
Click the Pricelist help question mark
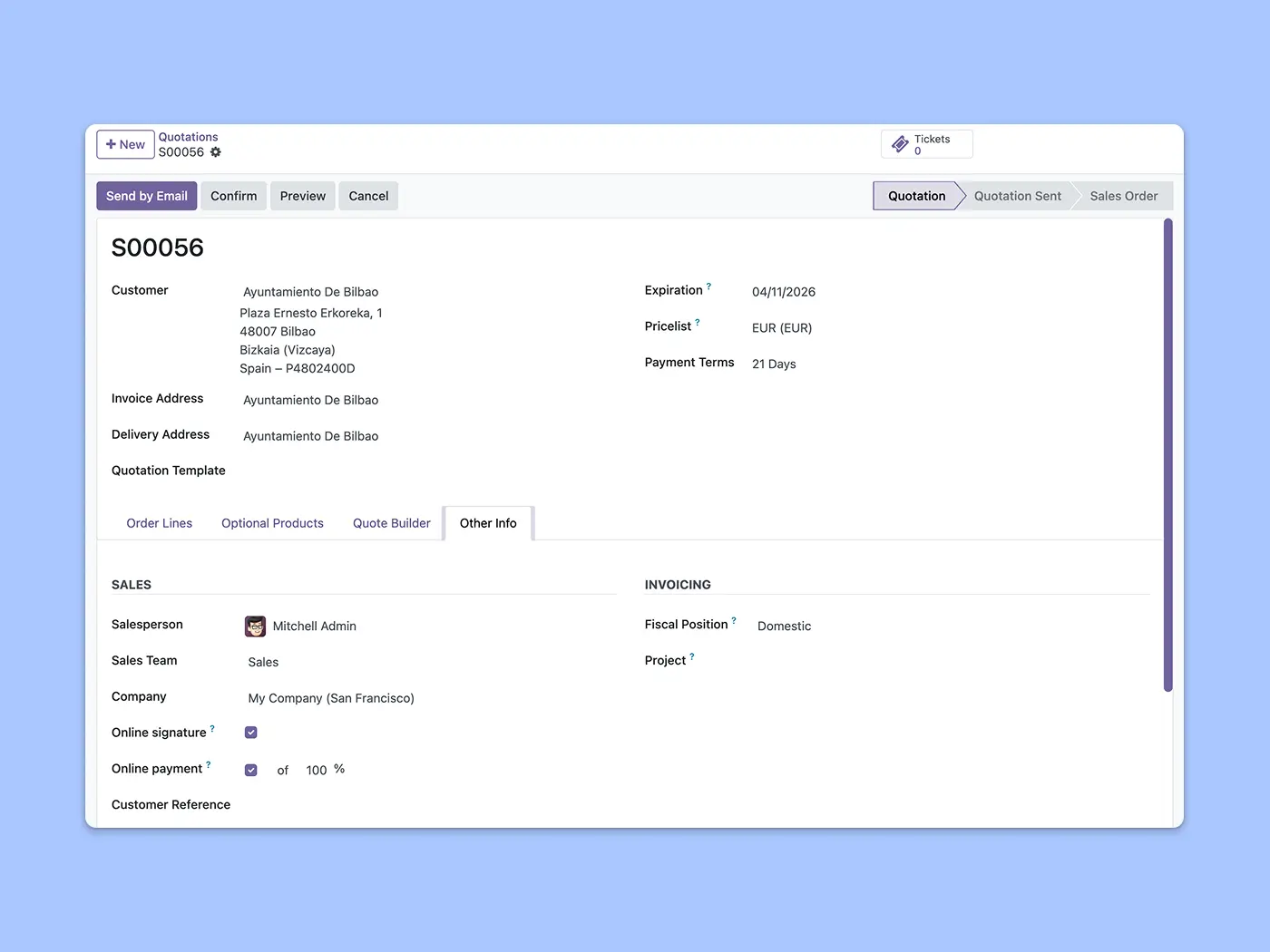pos(698,323)
